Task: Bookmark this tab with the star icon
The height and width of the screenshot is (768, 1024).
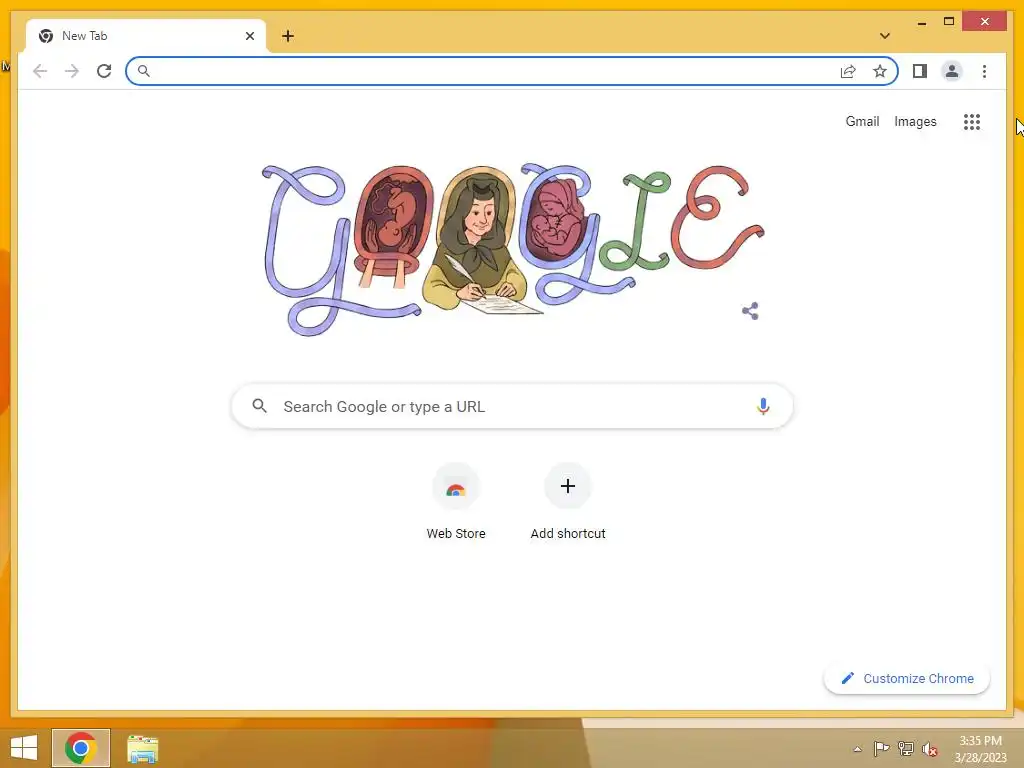Action: pos(880,71)
